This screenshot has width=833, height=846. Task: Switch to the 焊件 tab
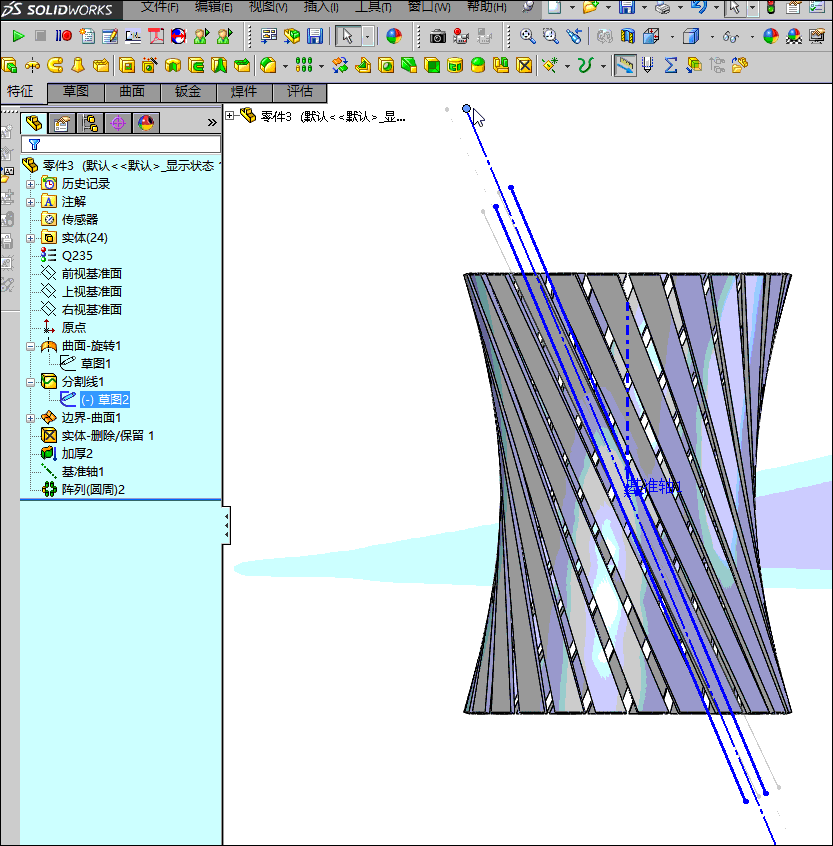pos(244,92)
